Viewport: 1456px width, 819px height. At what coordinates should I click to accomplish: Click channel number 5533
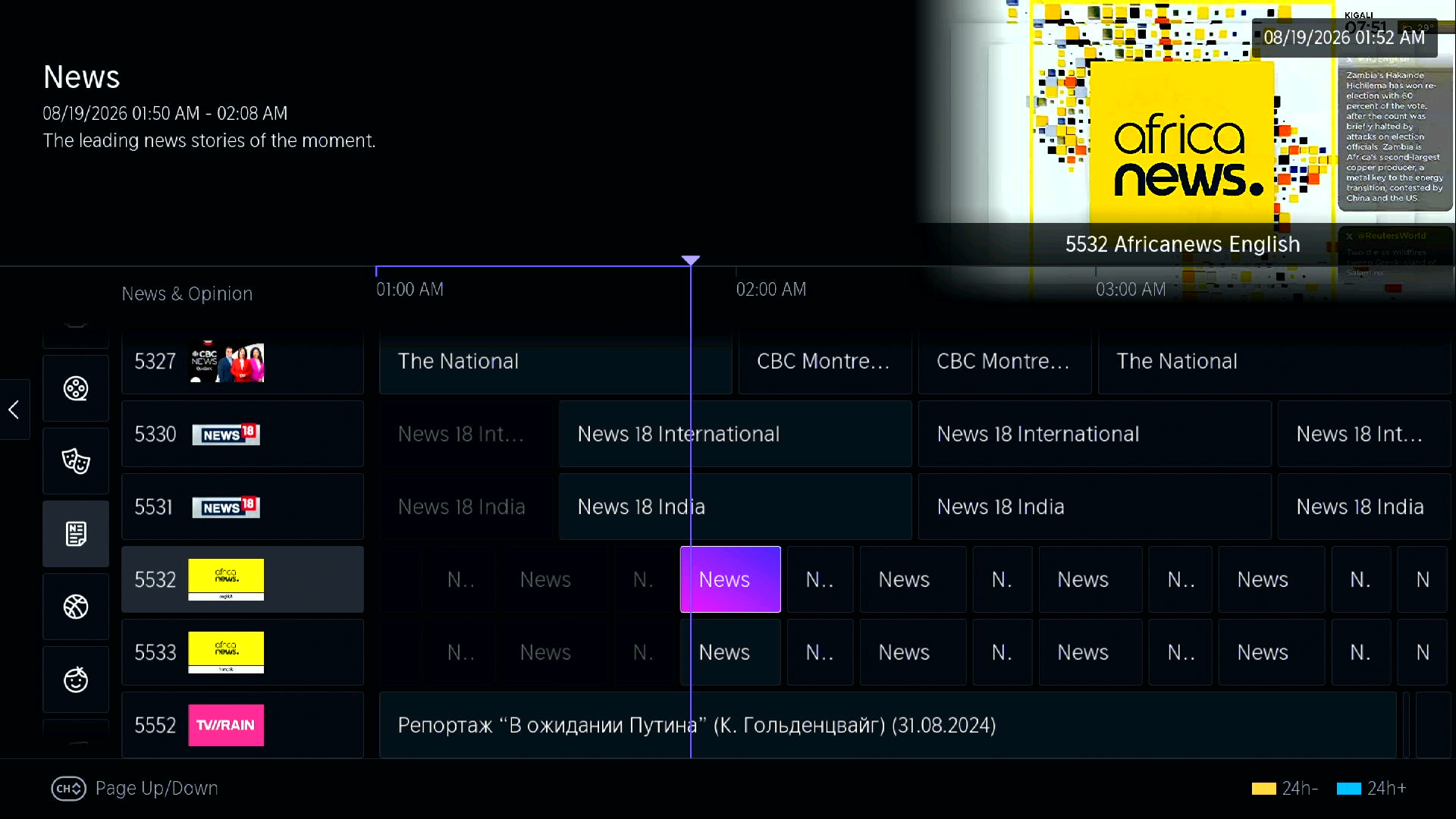(155, 652)
